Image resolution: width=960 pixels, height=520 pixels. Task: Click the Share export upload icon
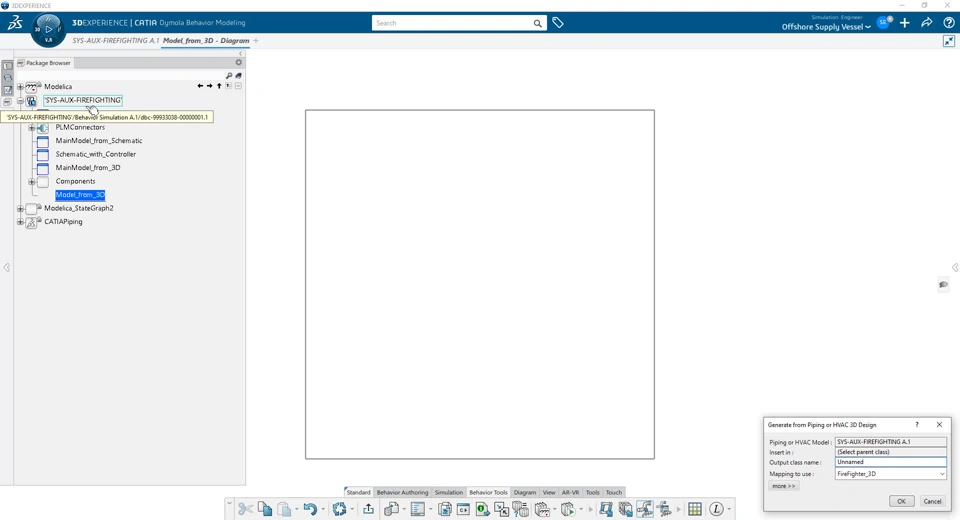(x=369, y=509)
